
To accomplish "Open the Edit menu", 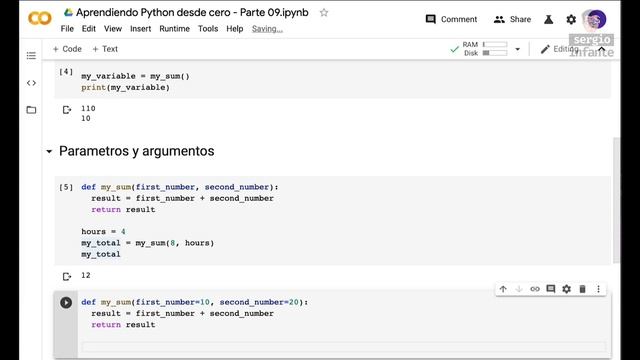I will [89, 29].
